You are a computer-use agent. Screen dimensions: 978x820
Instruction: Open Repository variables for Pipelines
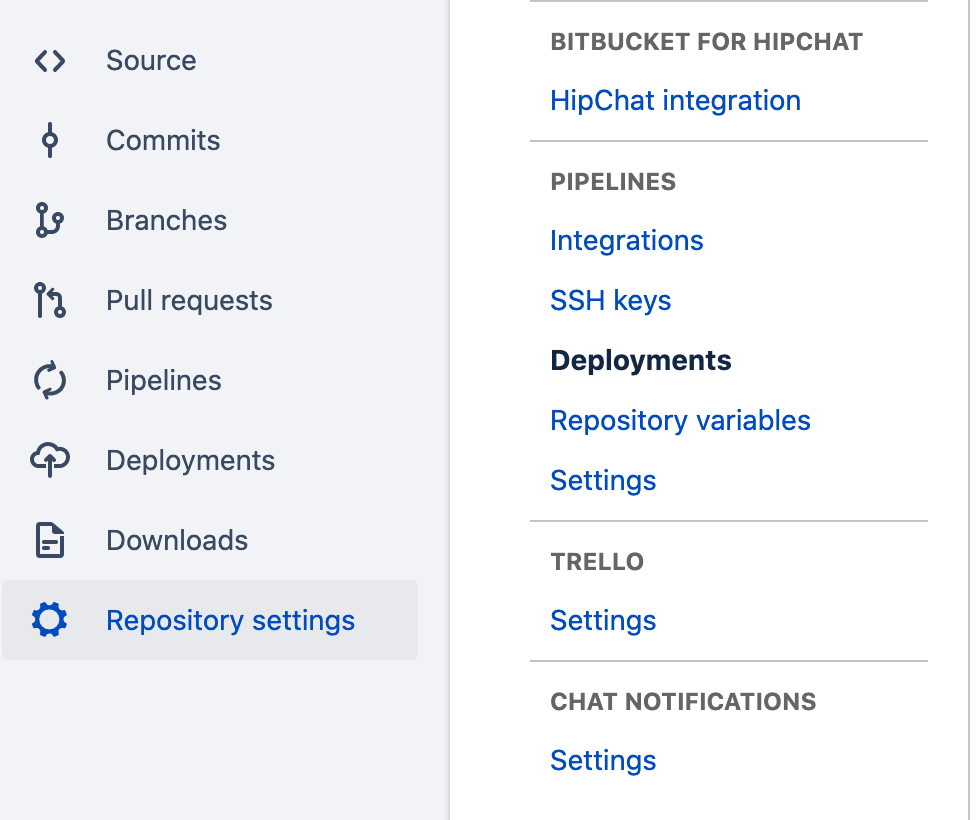tap(680, 420)
